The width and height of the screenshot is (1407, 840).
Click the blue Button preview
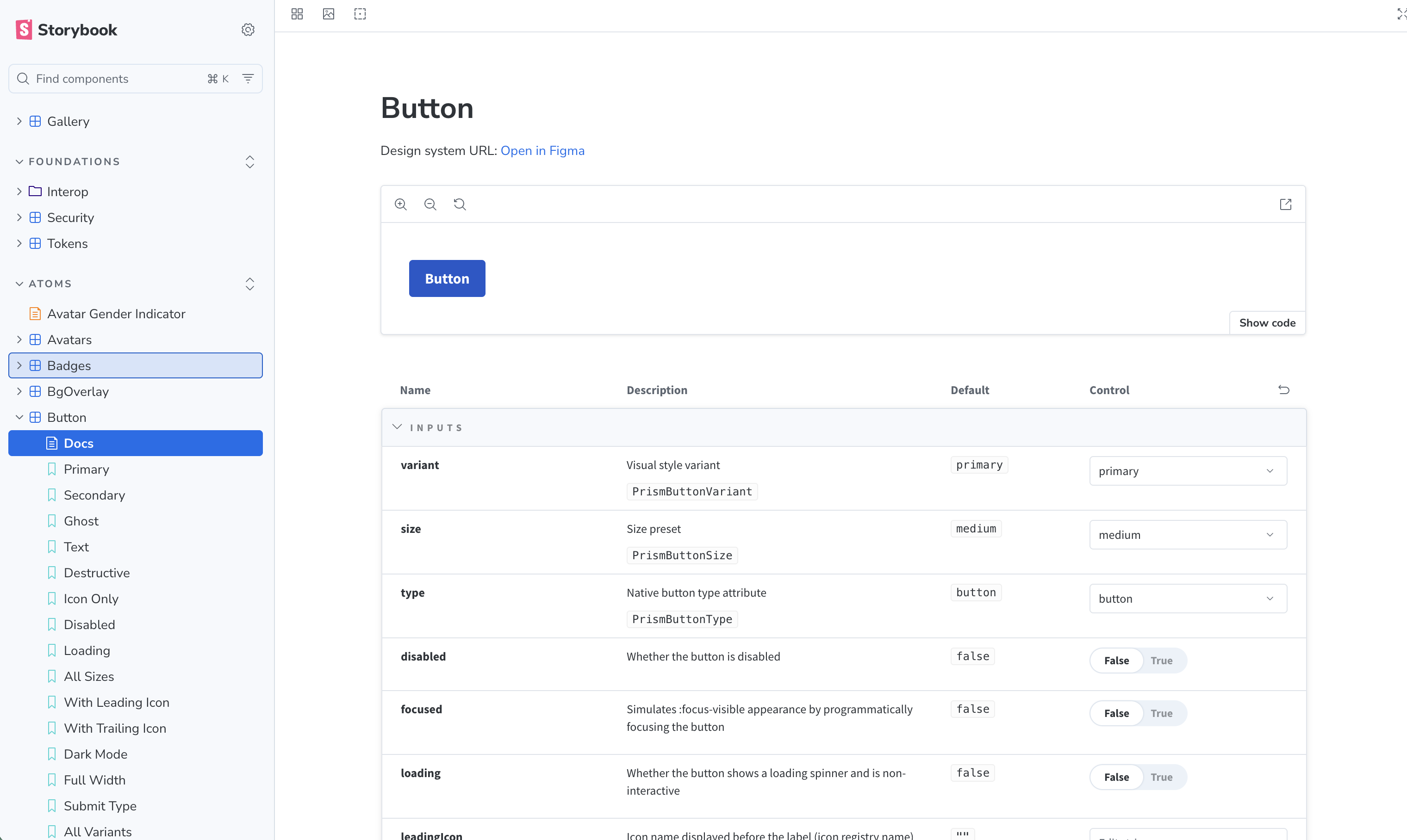click(x=447, y=278)
